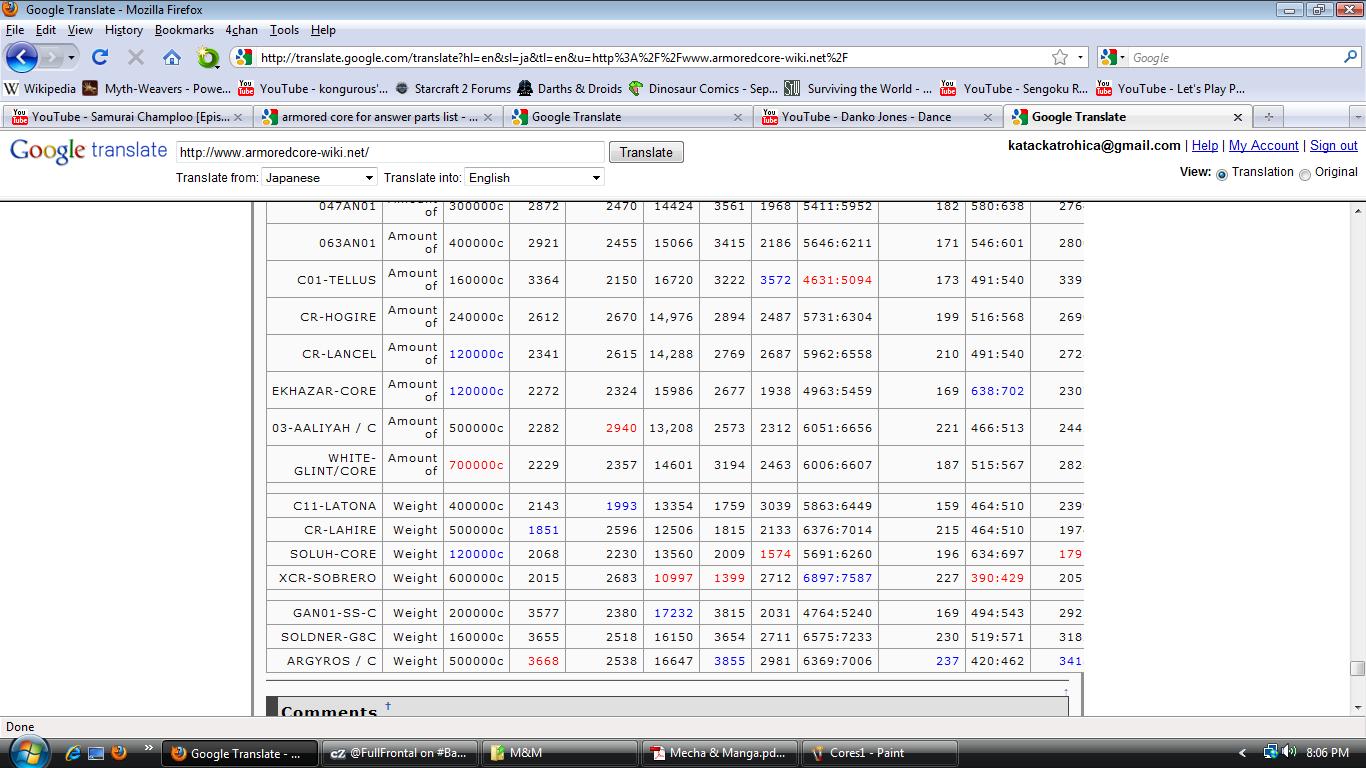Show hidden tray icons arrow
The image size is (1366, 768).
coord(1243,753)
